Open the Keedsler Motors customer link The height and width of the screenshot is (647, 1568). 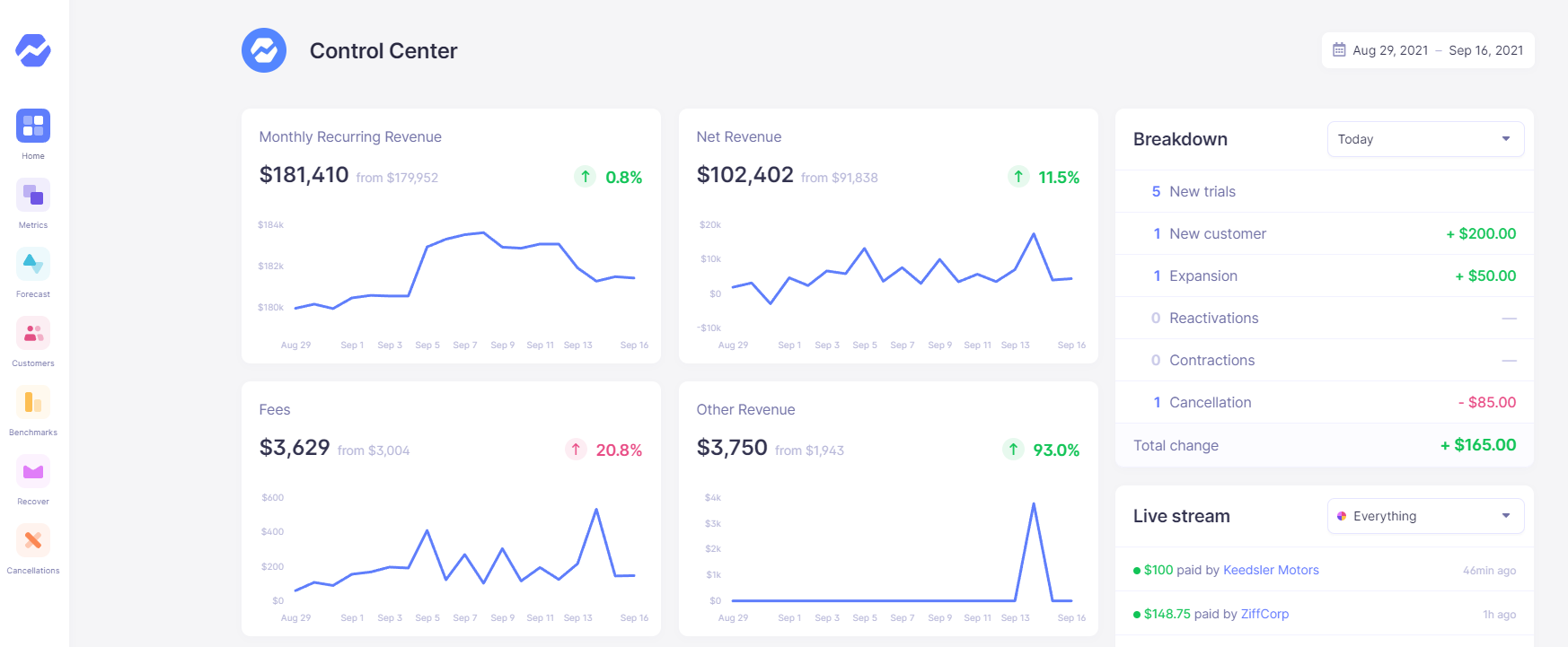(1271, 570)
